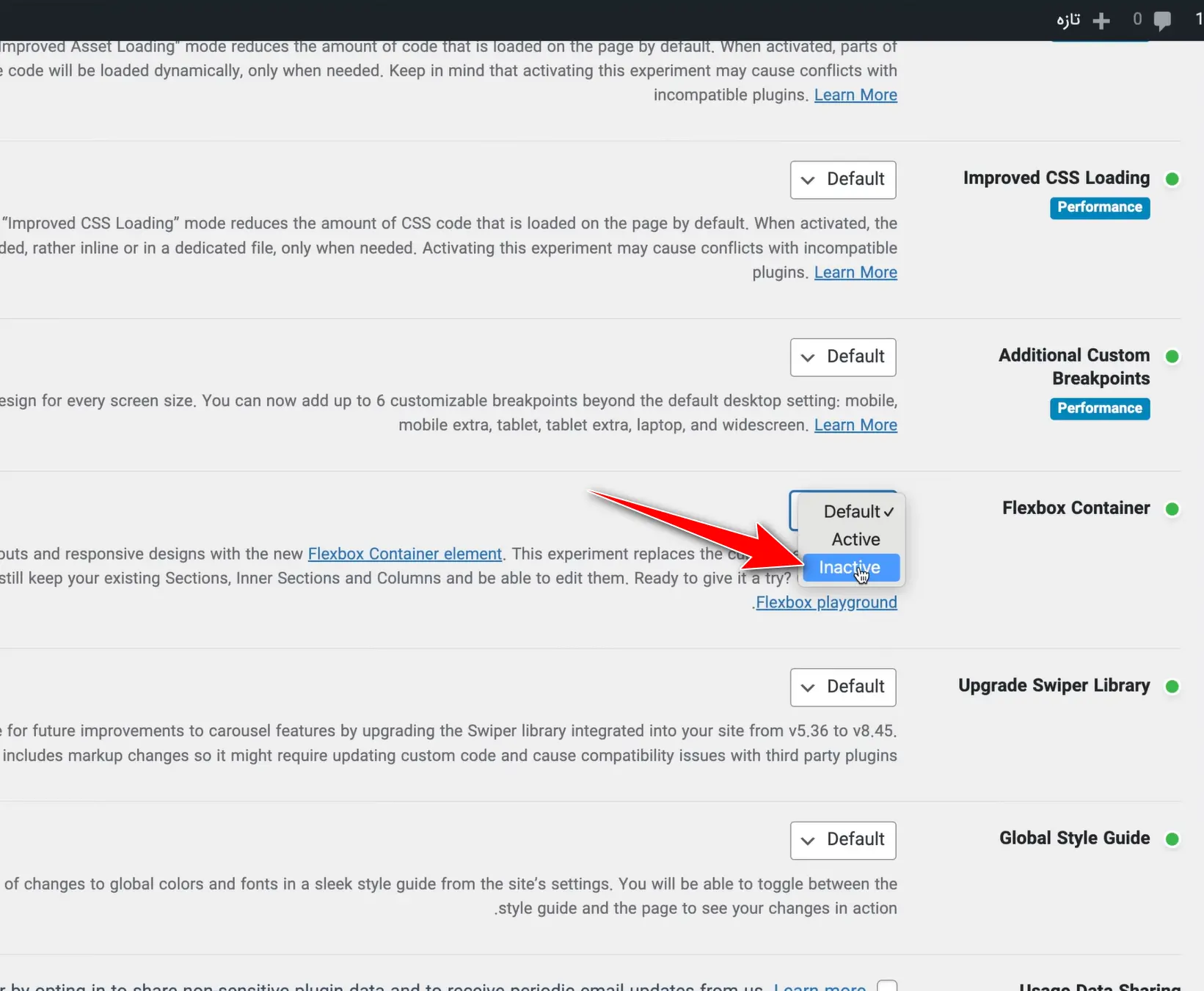Select Inactive in the Flexbox Container menu
Image resolution: width=1204 pixels, height=991 pixels.
850,568
